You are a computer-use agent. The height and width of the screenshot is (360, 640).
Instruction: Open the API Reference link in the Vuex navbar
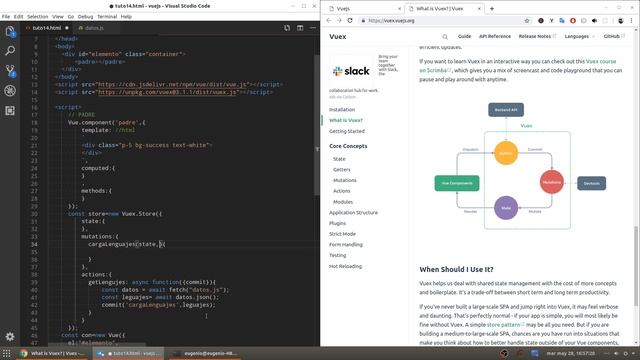pyautogui.click(x=495, y=36)
